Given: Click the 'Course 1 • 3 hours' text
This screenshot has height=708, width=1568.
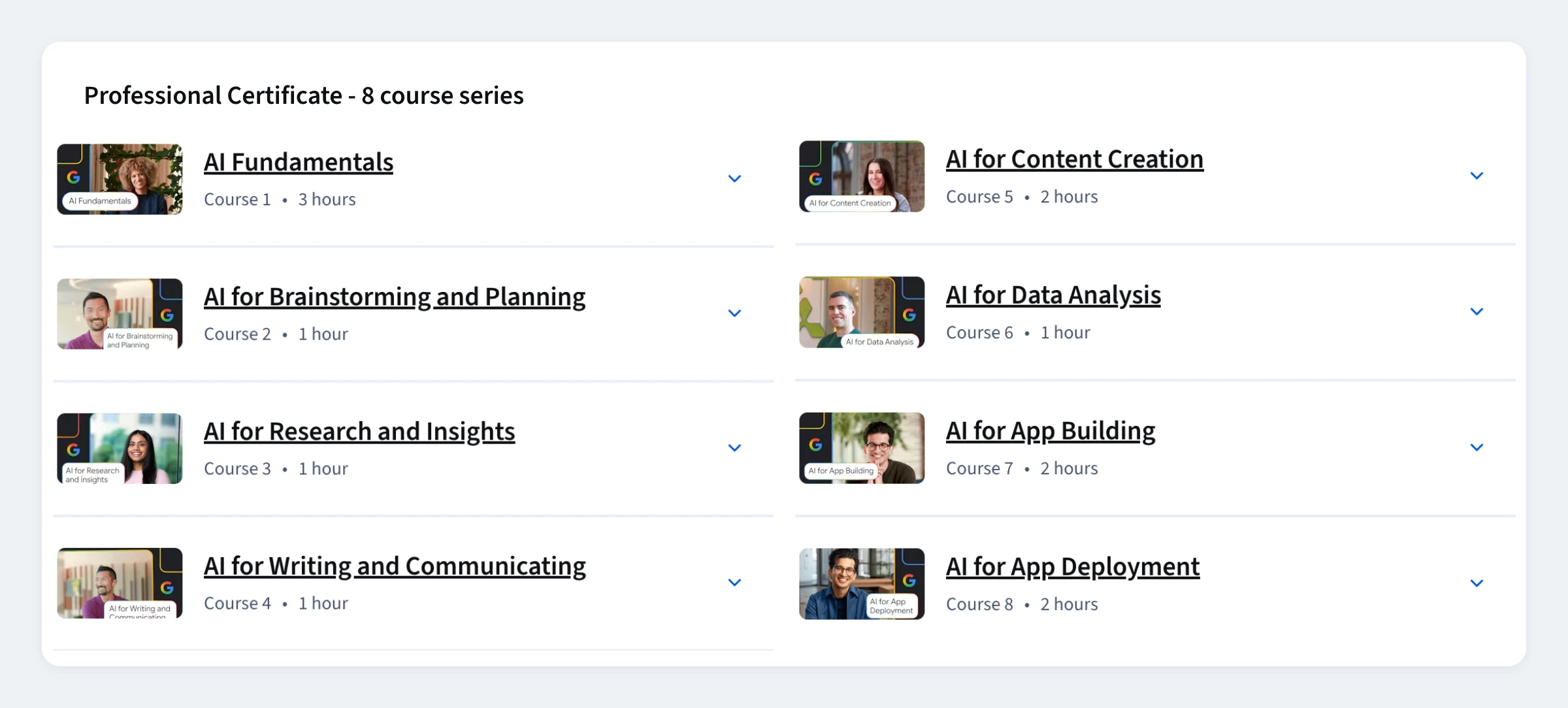Looking at the screenshot, I should coord(280,199).
